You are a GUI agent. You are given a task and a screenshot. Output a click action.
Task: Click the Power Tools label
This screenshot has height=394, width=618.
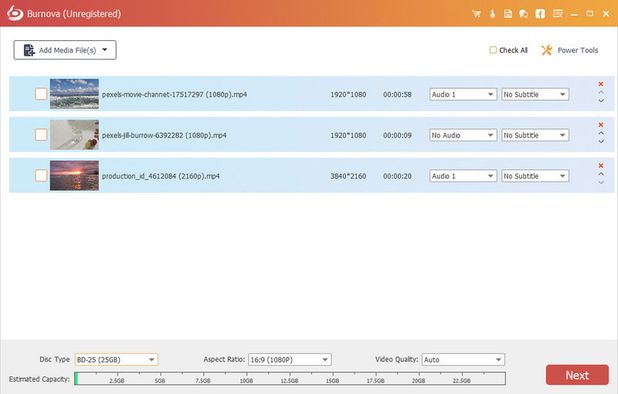point(577,50)
